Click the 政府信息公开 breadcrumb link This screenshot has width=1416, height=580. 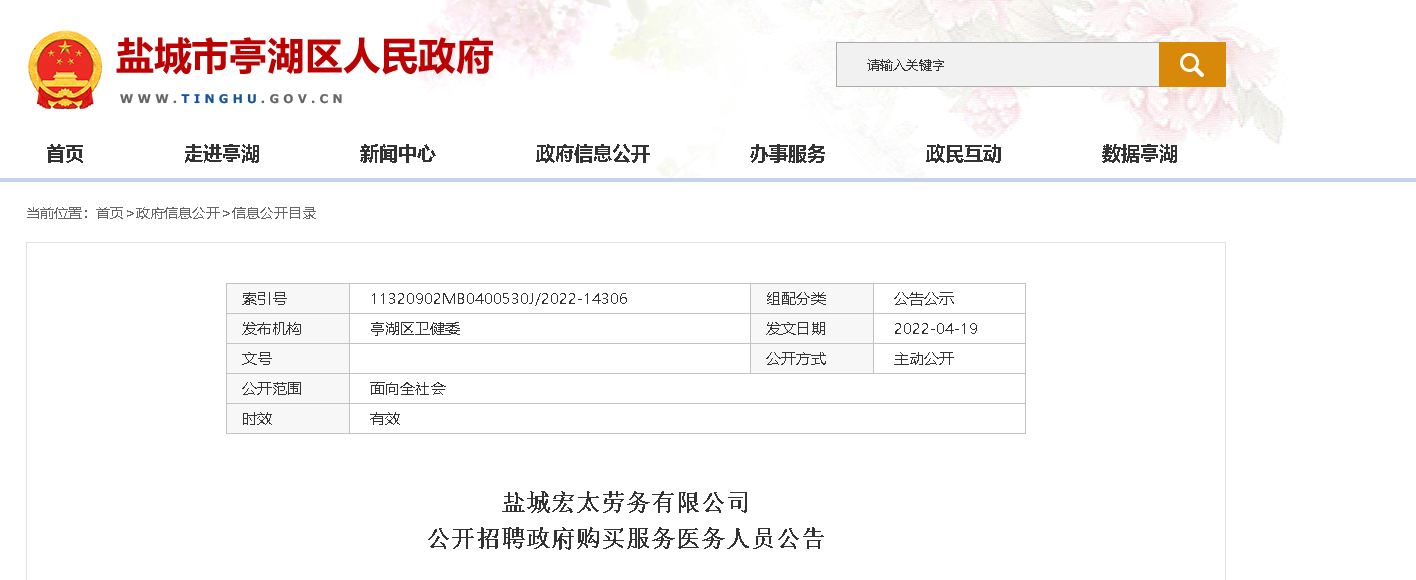click(x=178, y=213)
